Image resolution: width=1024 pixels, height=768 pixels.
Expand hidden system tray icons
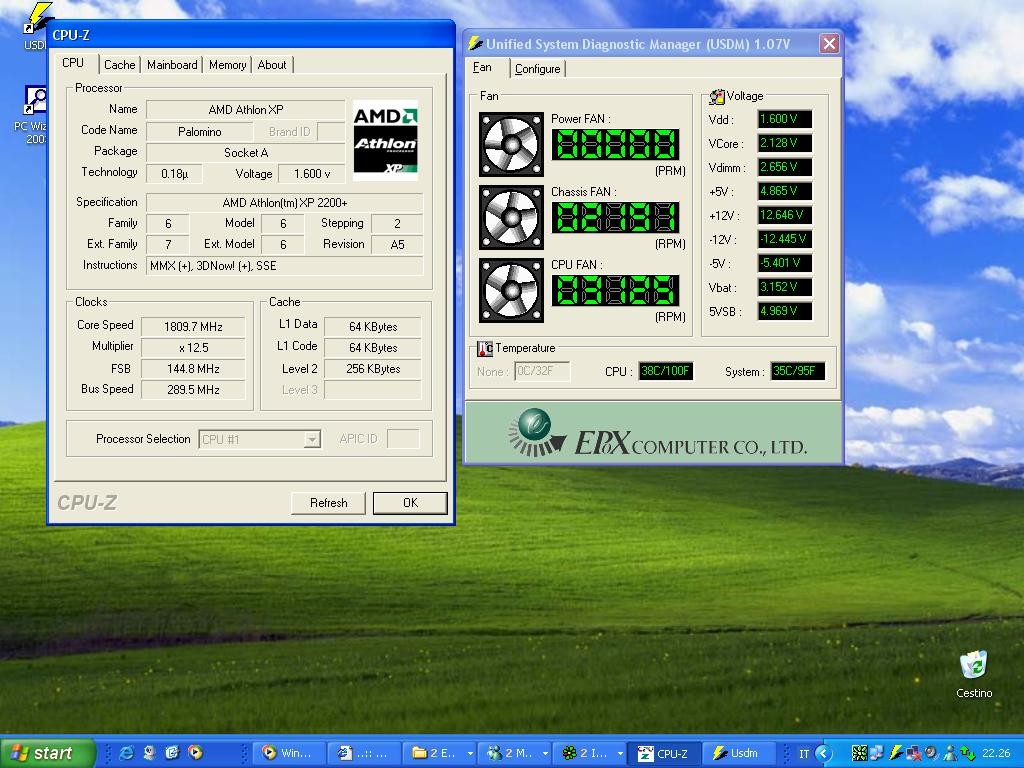(x=824, y=754)
